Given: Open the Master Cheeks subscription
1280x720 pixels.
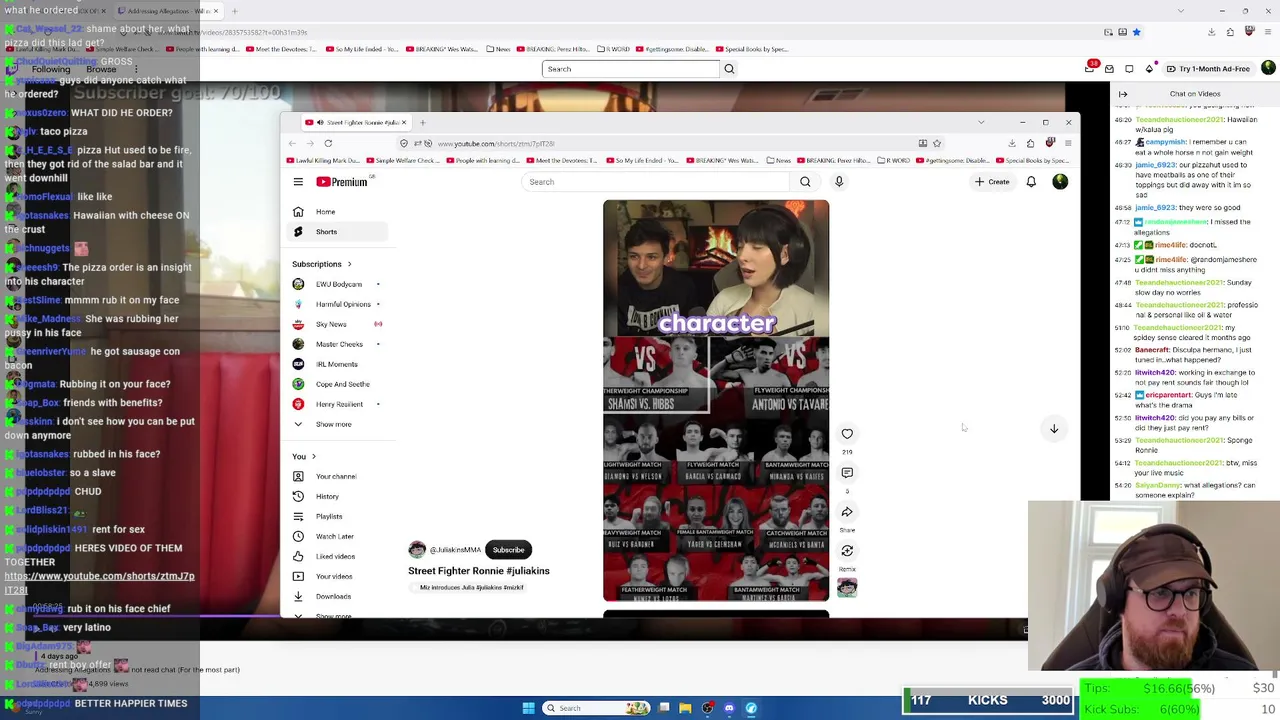Looking at the screenshot, I should 339,344.
